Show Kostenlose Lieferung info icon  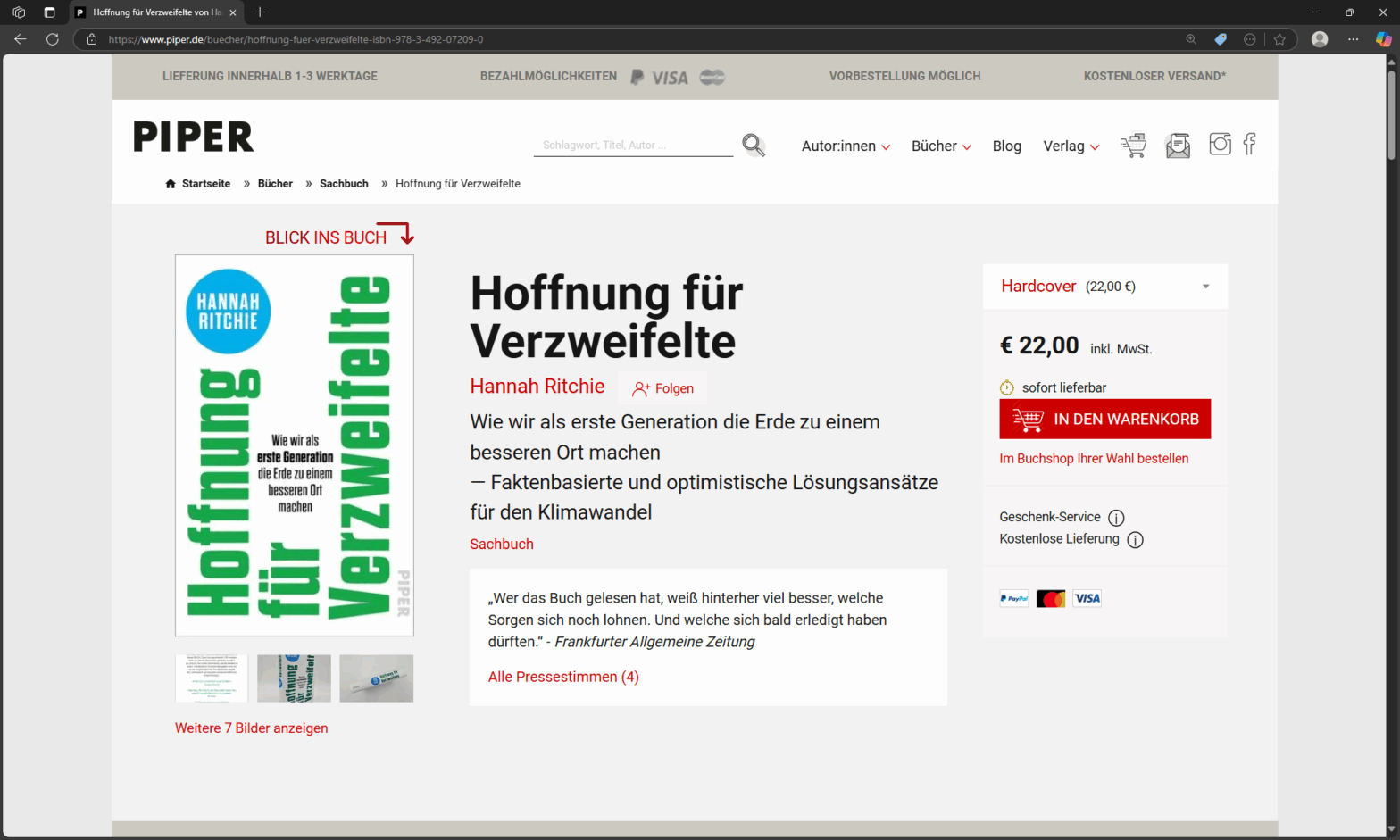pos(1135,540)
